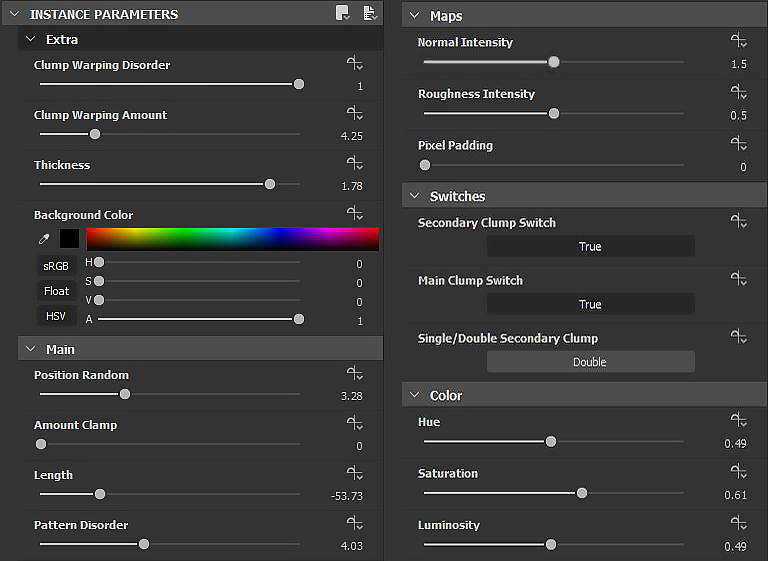Click the eyedropper color picker icon
The width and height of the screenshot is (768, 561).
[x=42, y=239]
